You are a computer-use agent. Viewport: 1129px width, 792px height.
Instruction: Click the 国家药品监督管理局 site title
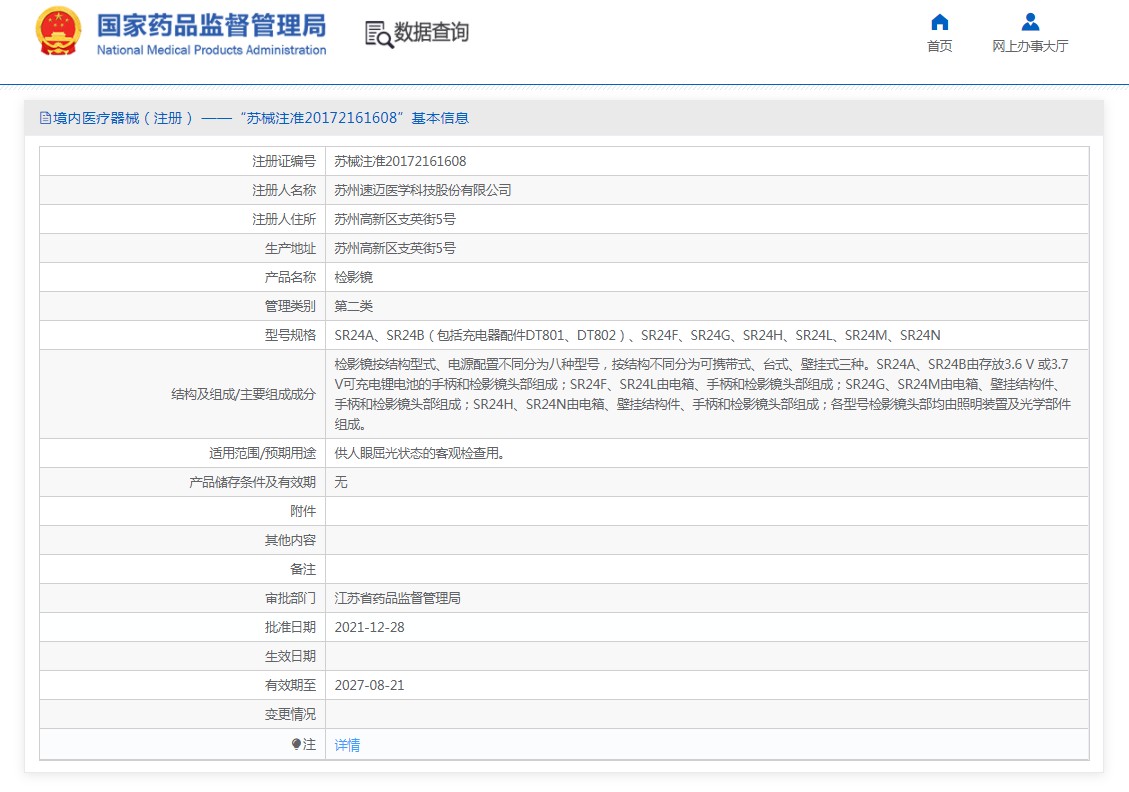point(211,25)
